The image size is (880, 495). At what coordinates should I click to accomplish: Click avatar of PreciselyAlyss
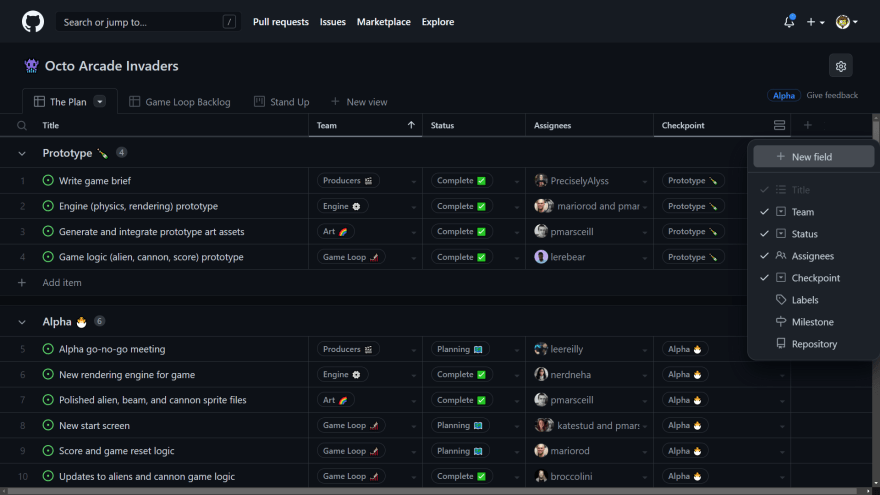pyautogui.click(x=540, y=180)
